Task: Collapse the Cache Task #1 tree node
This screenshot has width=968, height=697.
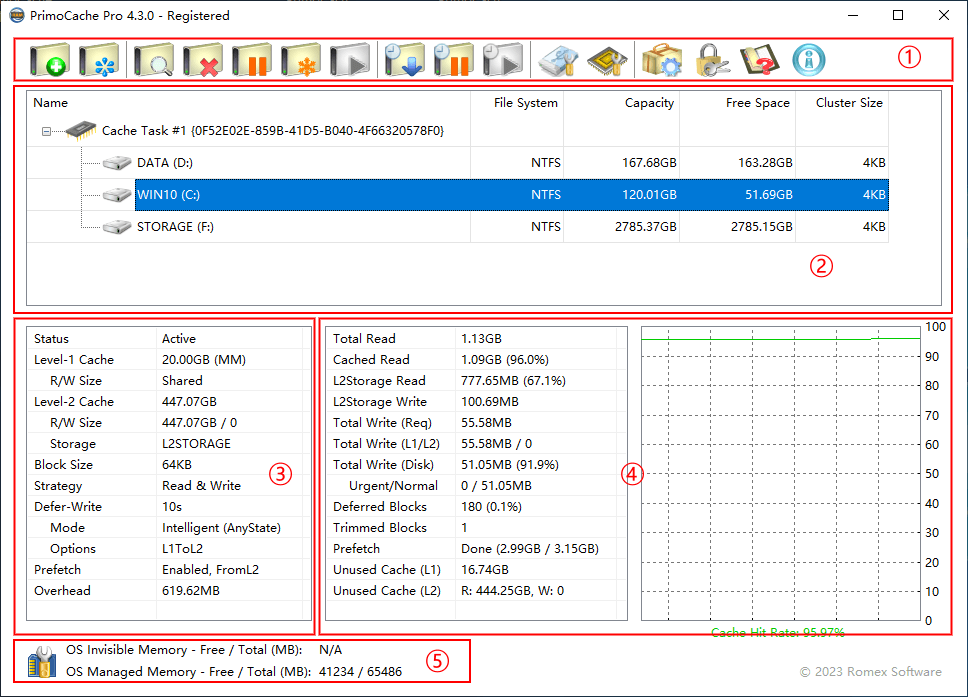Action: point(46,131)
